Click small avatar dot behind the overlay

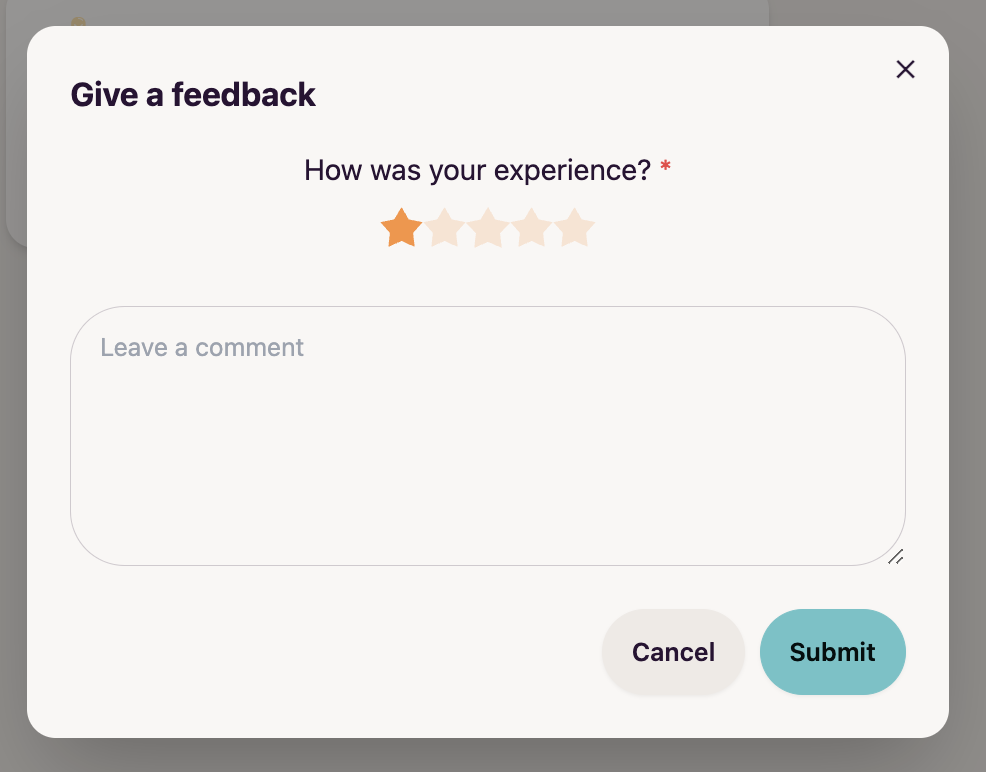coord(78,21)
